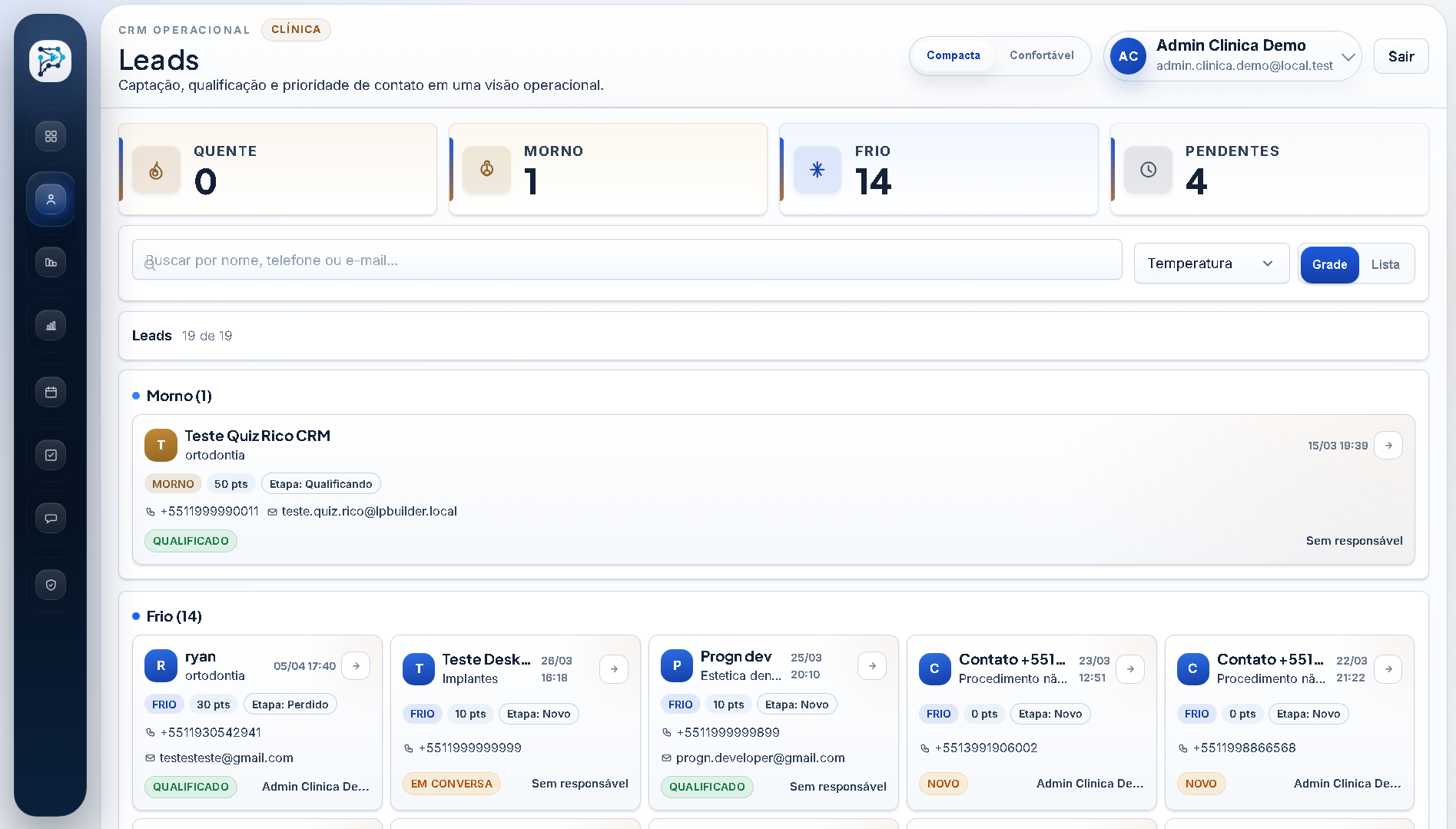Filter leads by the Frio card

tap(938, 169)
